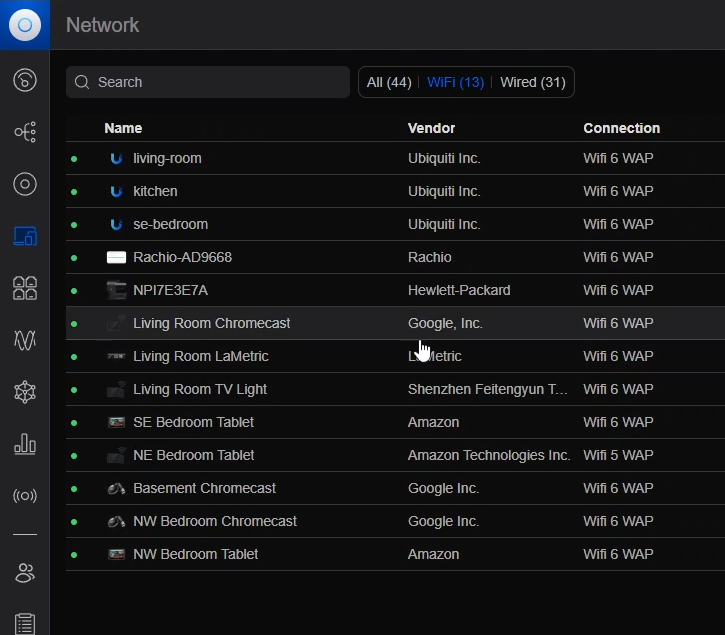Image resolution: width=725 pixels, height=635 pixels.
Task: Open the WiFi broadcast sidebar icon
Action: (x=25, y=496)
